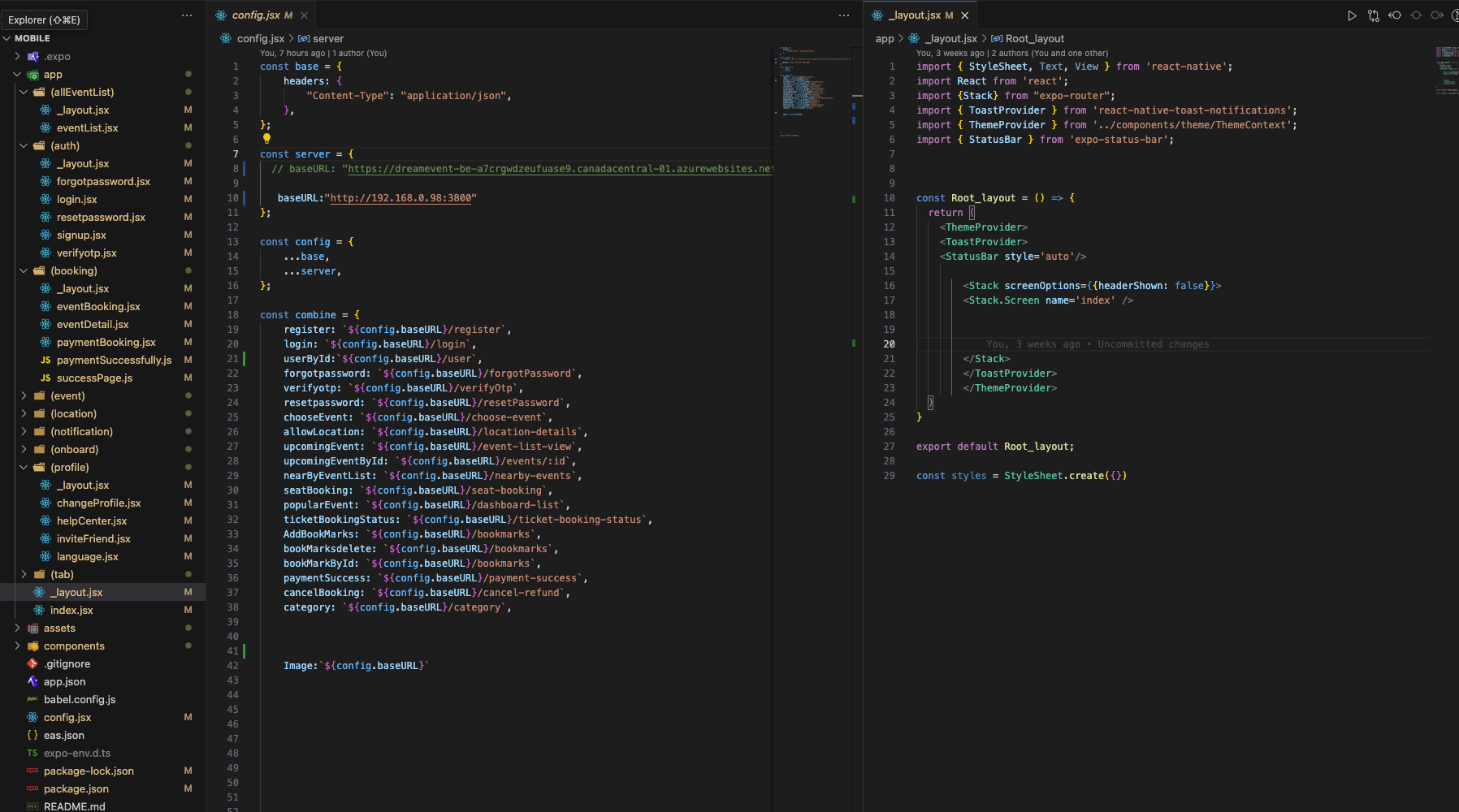Click npm icon of package-lock.json

click(32, 771)
